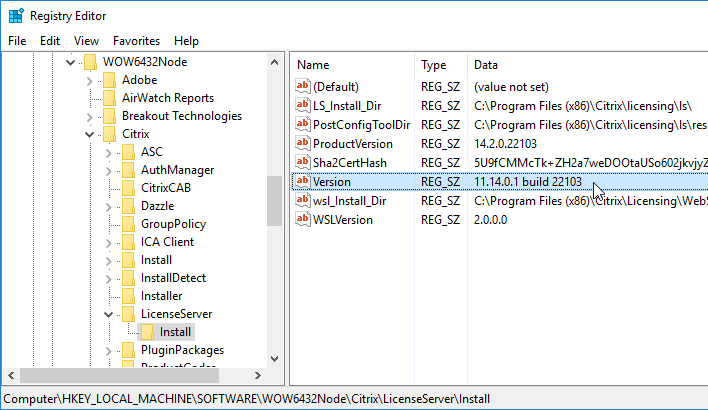Click the CitrixCAB folder icon
Screen dimensions: 708x410
pyautogui.click(x=128, y=188)
